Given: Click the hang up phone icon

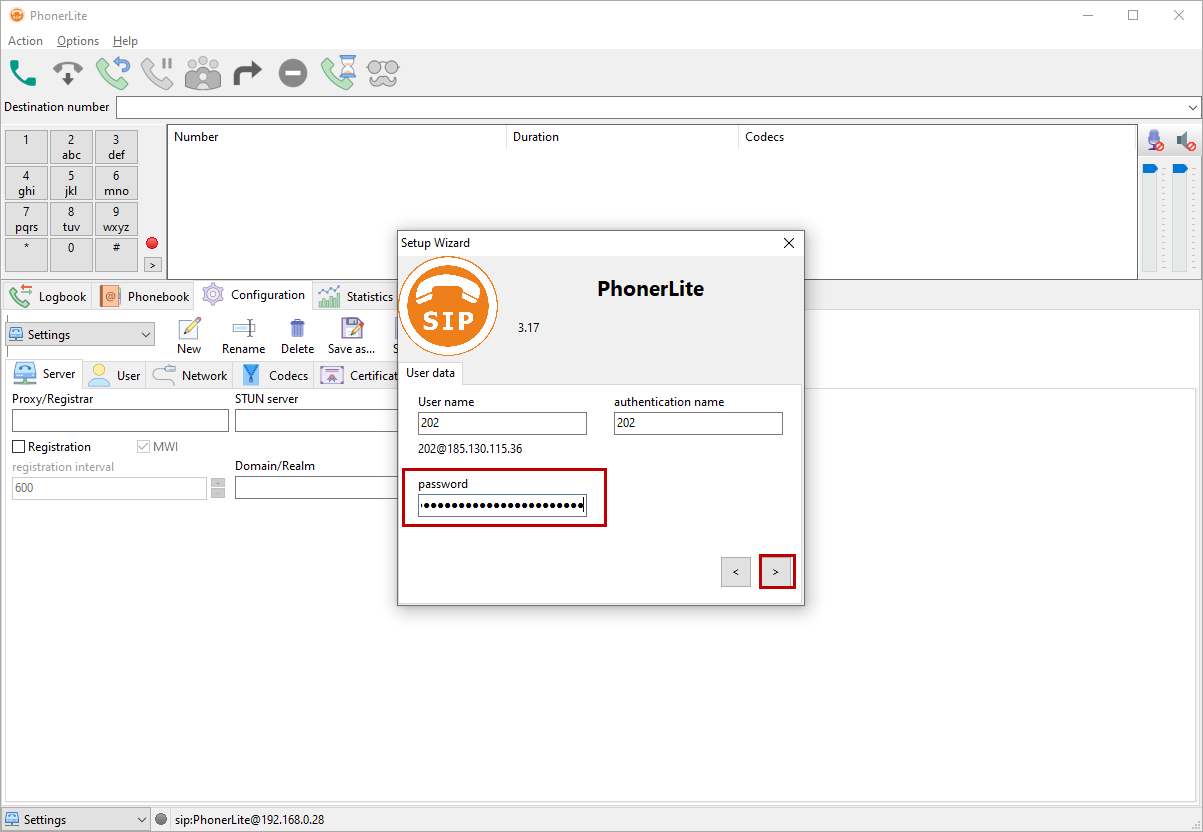Looking at the screenshot, I should 67,73.
